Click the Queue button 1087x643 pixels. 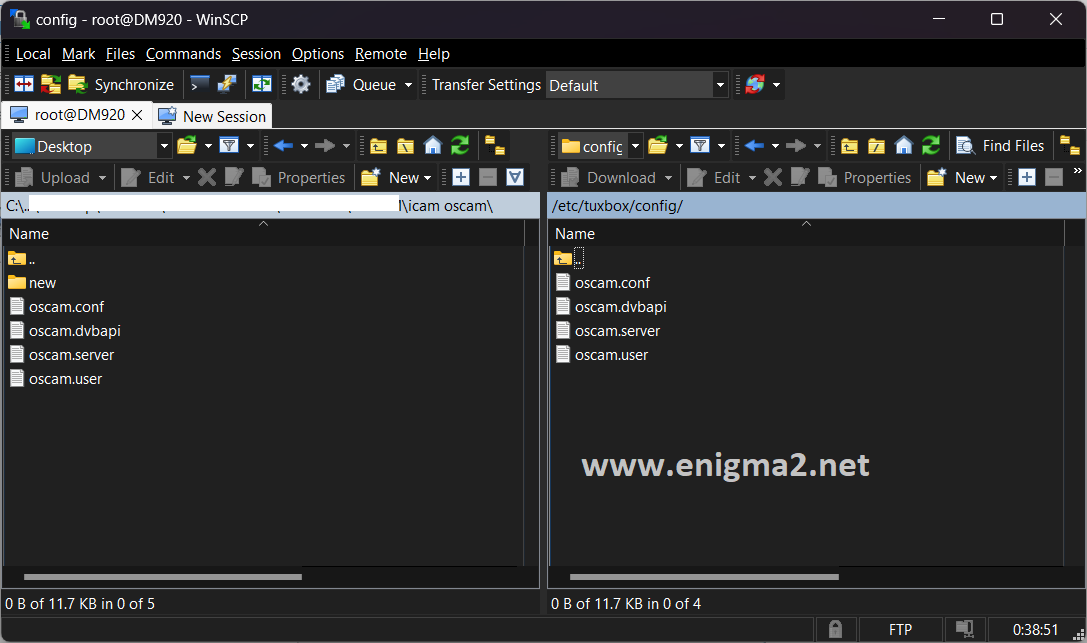[x=362, y=85]
